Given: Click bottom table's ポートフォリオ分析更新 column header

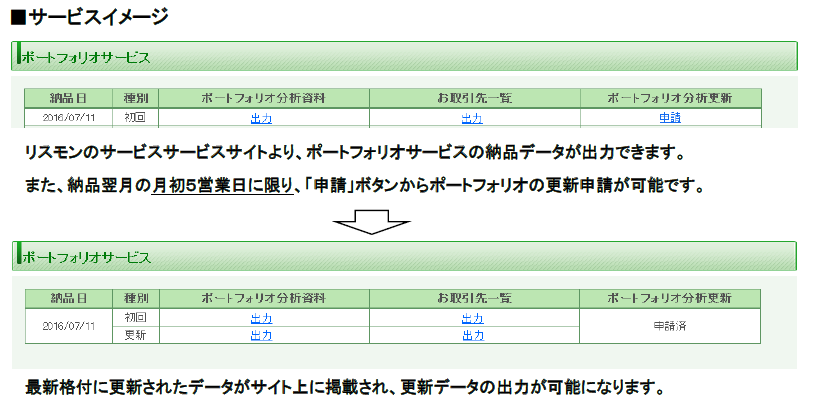Looking at the screenshot, I should coord(670,299).
